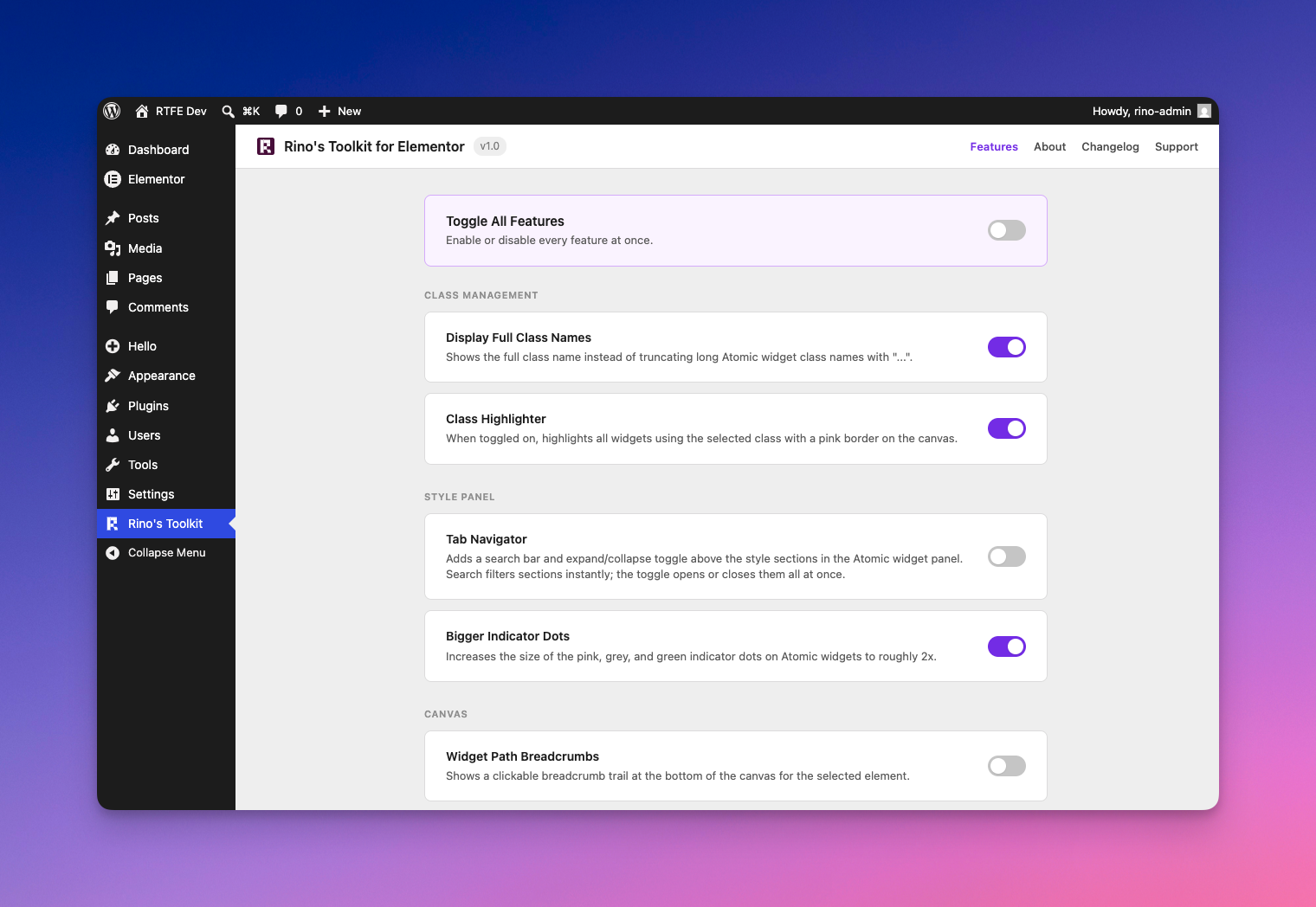
Task: Click the Rino's Toolkit menu label
Action: click(165, 524)
